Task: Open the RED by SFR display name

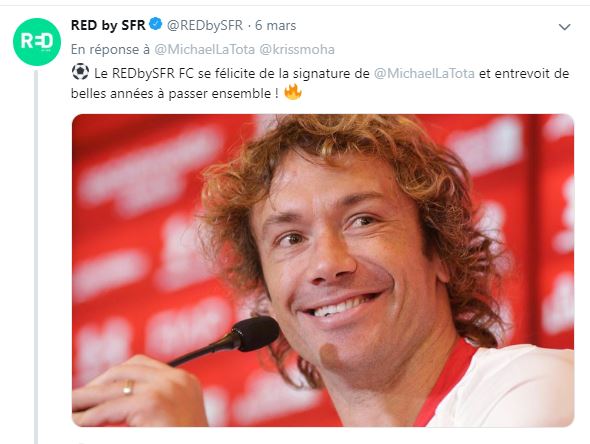Action: tap(108, 25)
